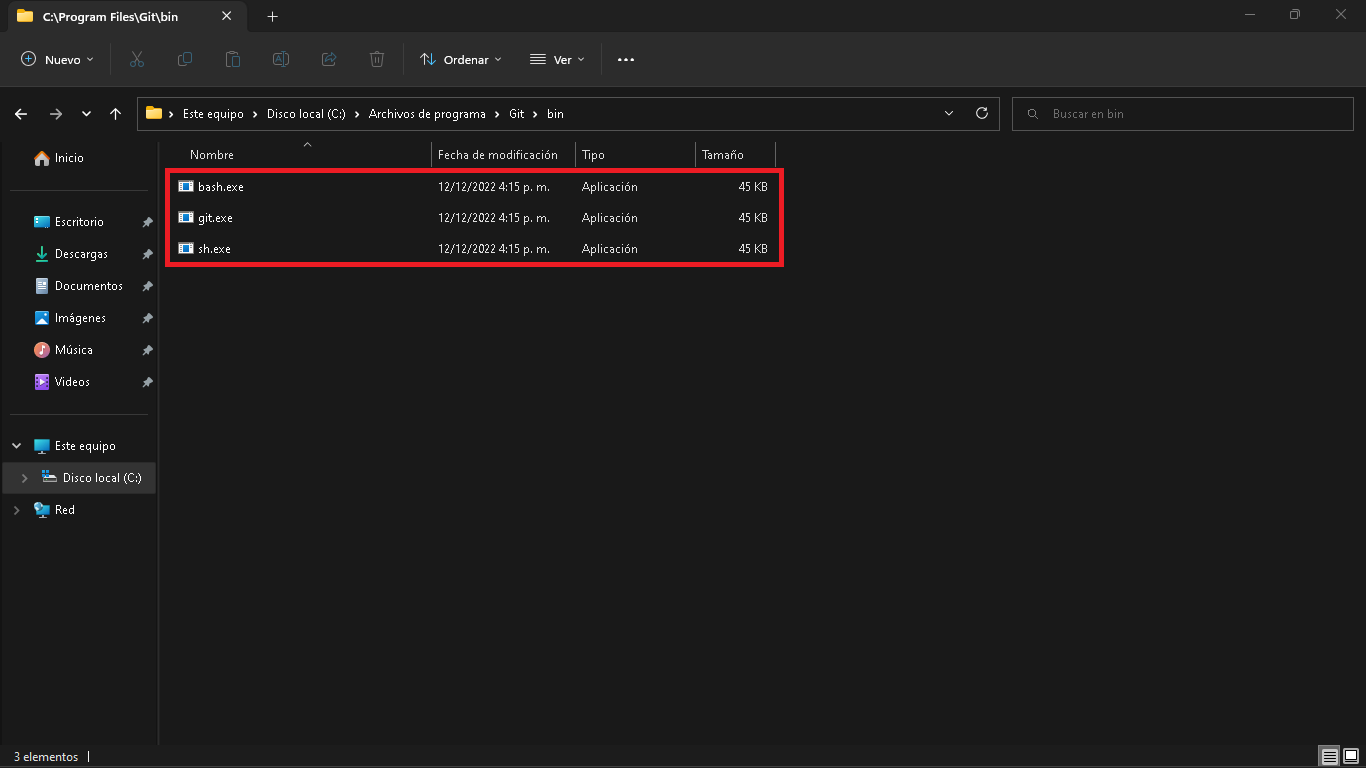Click the pin icon next to Imágenes
The image size is (1366, 768).
point(147,318)
